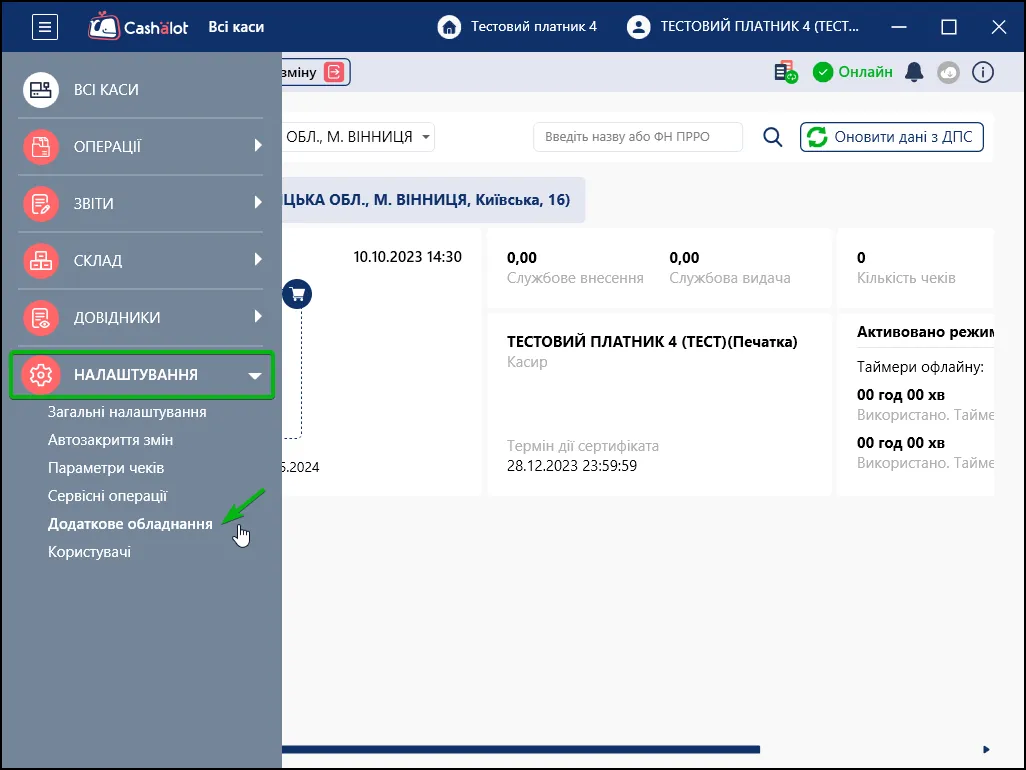Click the search field for ПРРО name
Viewport: 1026px width, 770px height.
point(638,137)
